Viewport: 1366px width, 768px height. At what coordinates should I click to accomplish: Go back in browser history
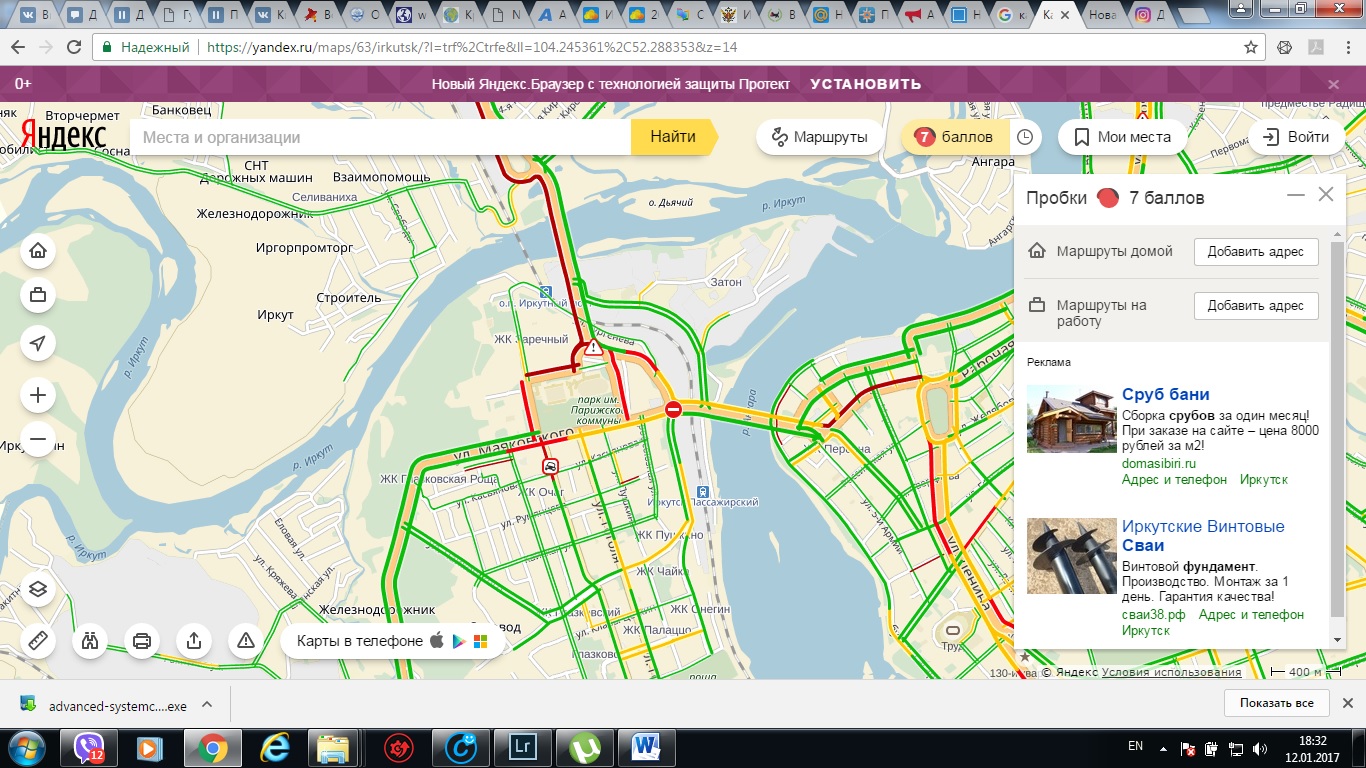tap(17, 47)
